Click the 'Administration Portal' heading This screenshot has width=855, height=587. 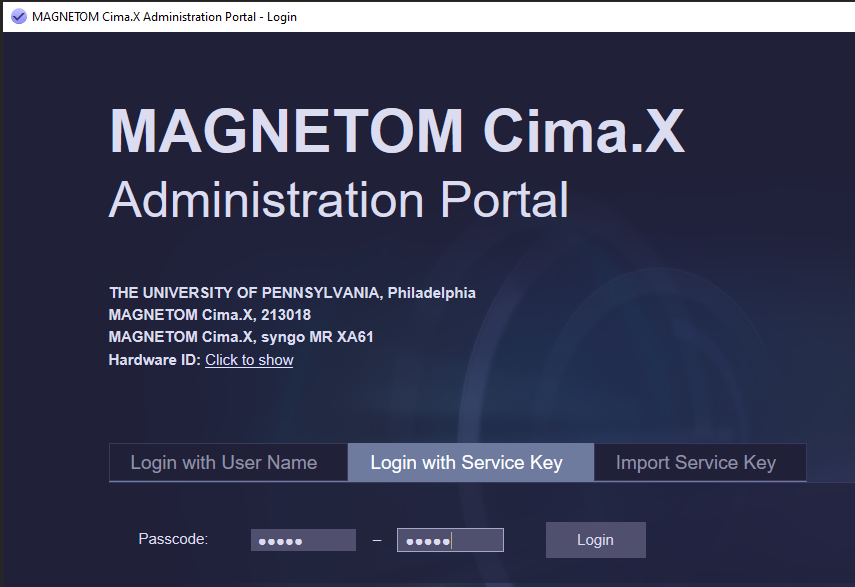(x=339, y=200)
